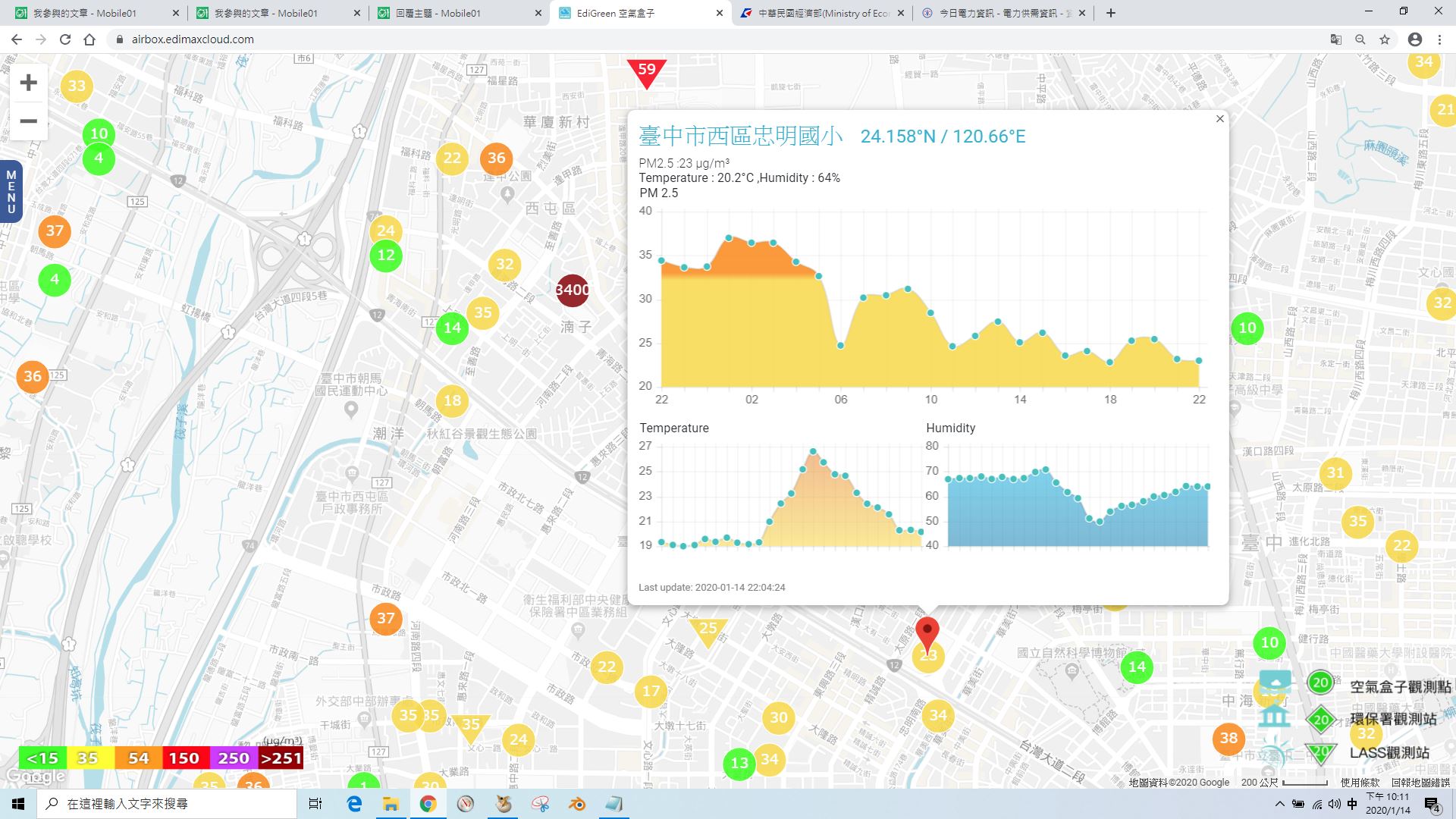
Task: Zoom in the map with plus button
Action: (28, 83)
